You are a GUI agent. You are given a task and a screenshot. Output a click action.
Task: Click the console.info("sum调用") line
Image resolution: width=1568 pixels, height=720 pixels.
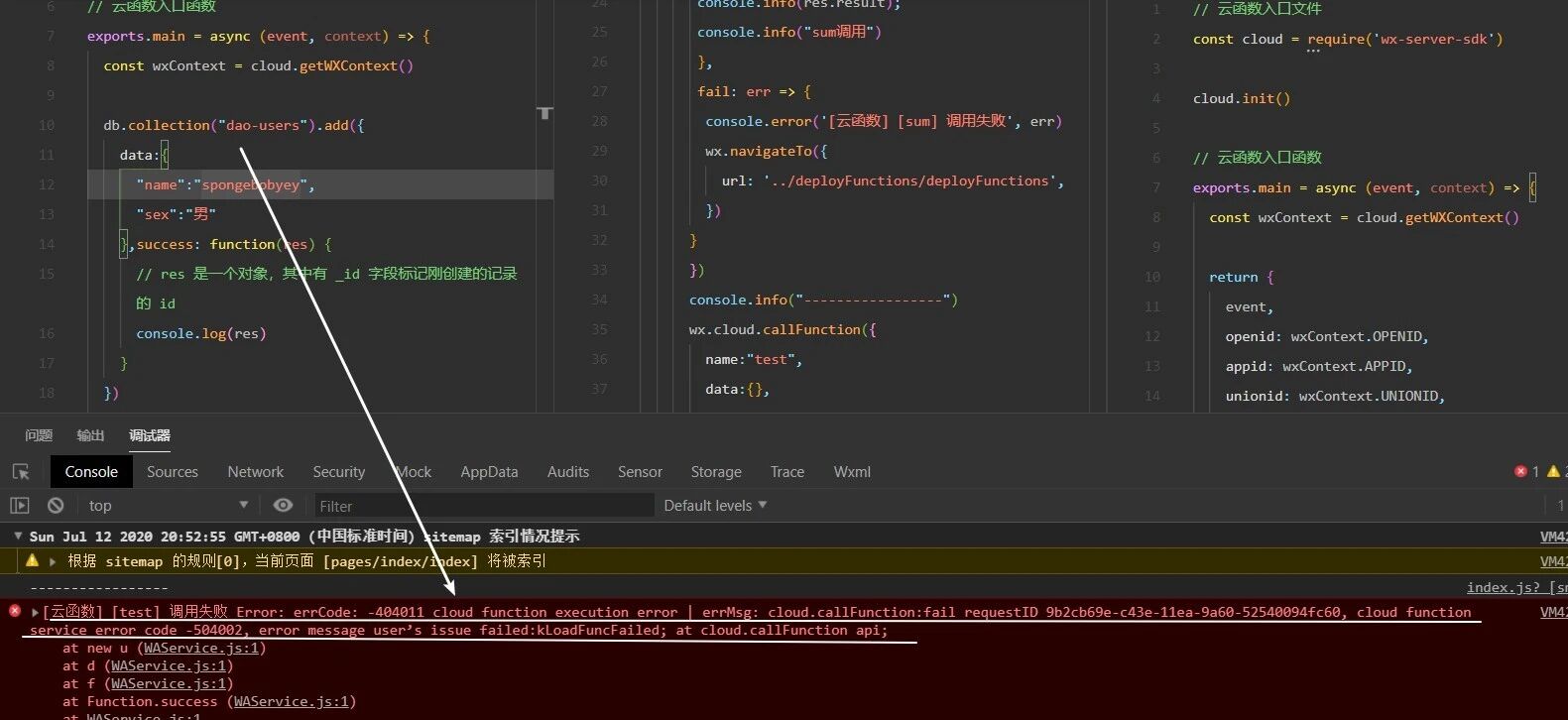789,33
